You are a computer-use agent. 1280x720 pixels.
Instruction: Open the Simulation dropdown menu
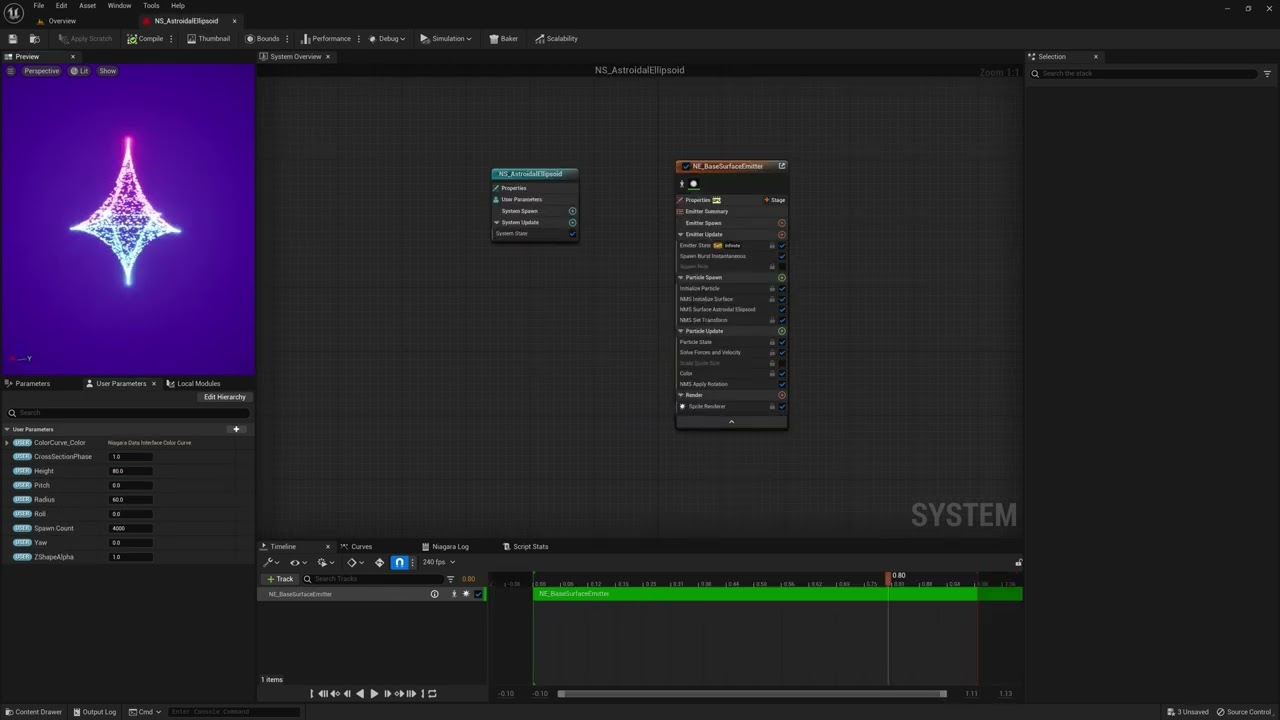445,39
